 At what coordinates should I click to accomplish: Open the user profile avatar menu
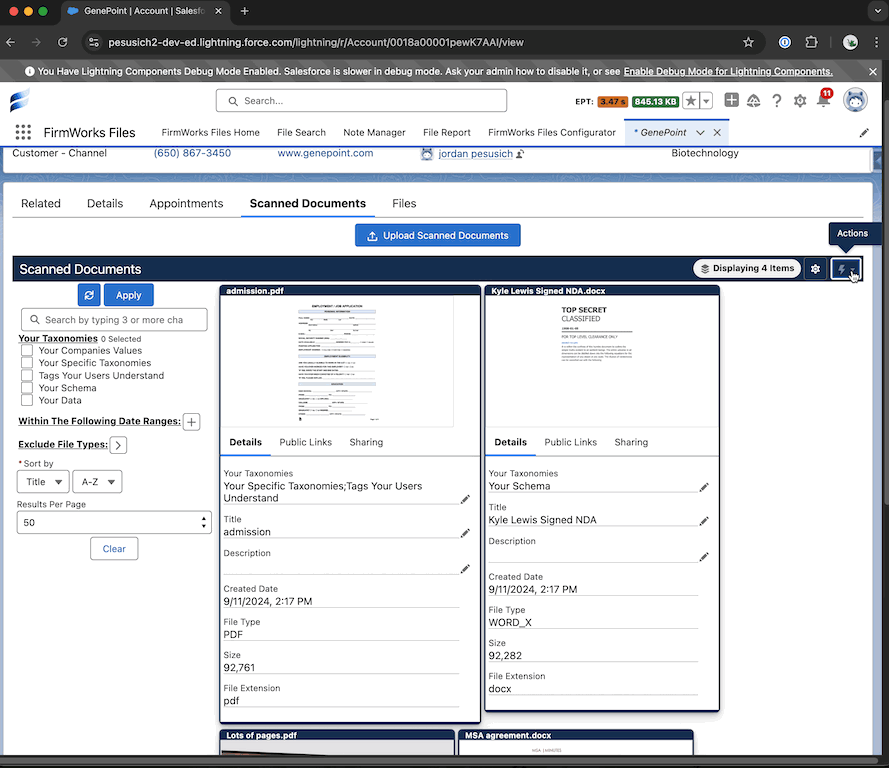pyautogui.click(x=855, y=100)
